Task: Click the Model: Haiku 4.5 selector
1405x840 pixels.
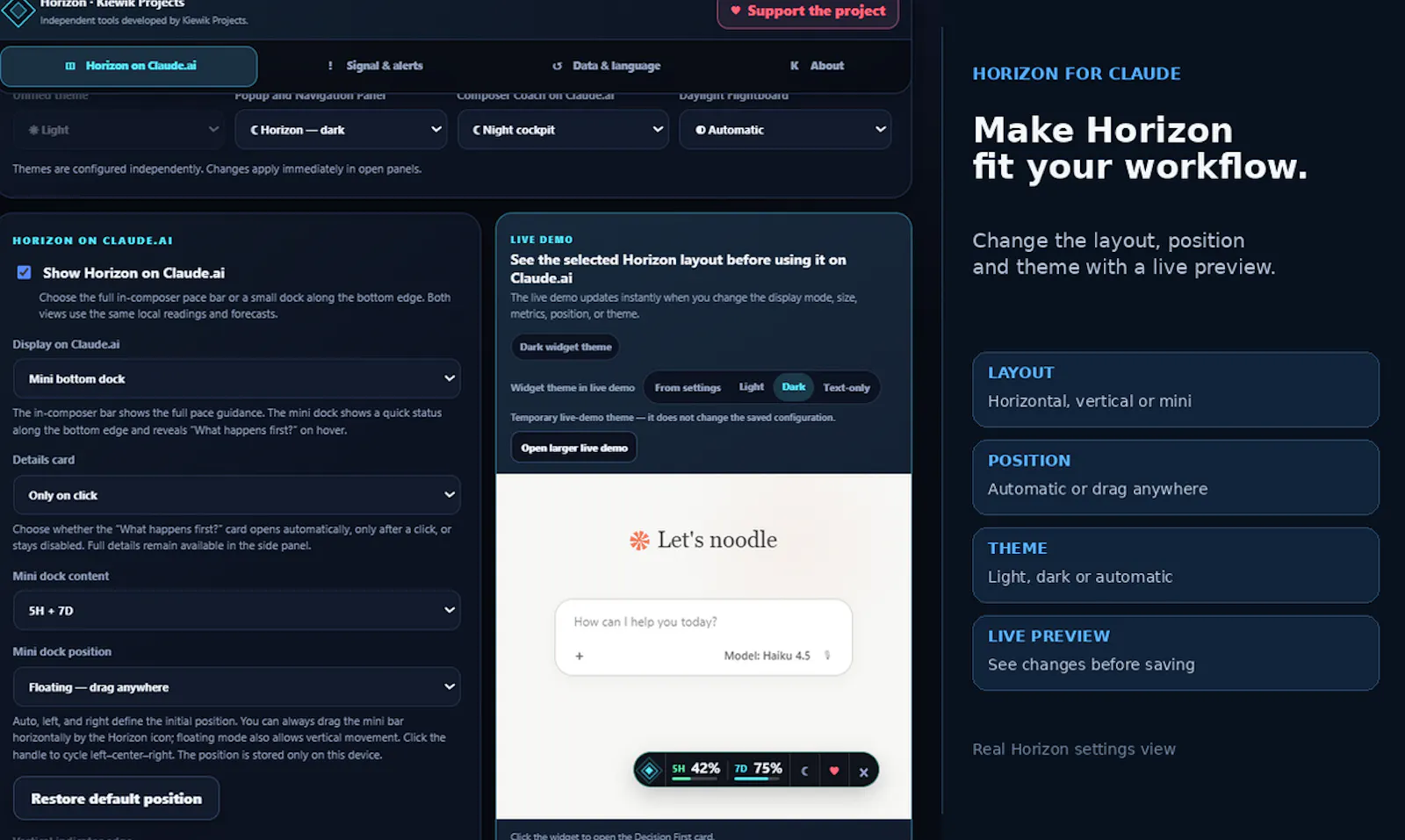Action: (x=767, y=656)
